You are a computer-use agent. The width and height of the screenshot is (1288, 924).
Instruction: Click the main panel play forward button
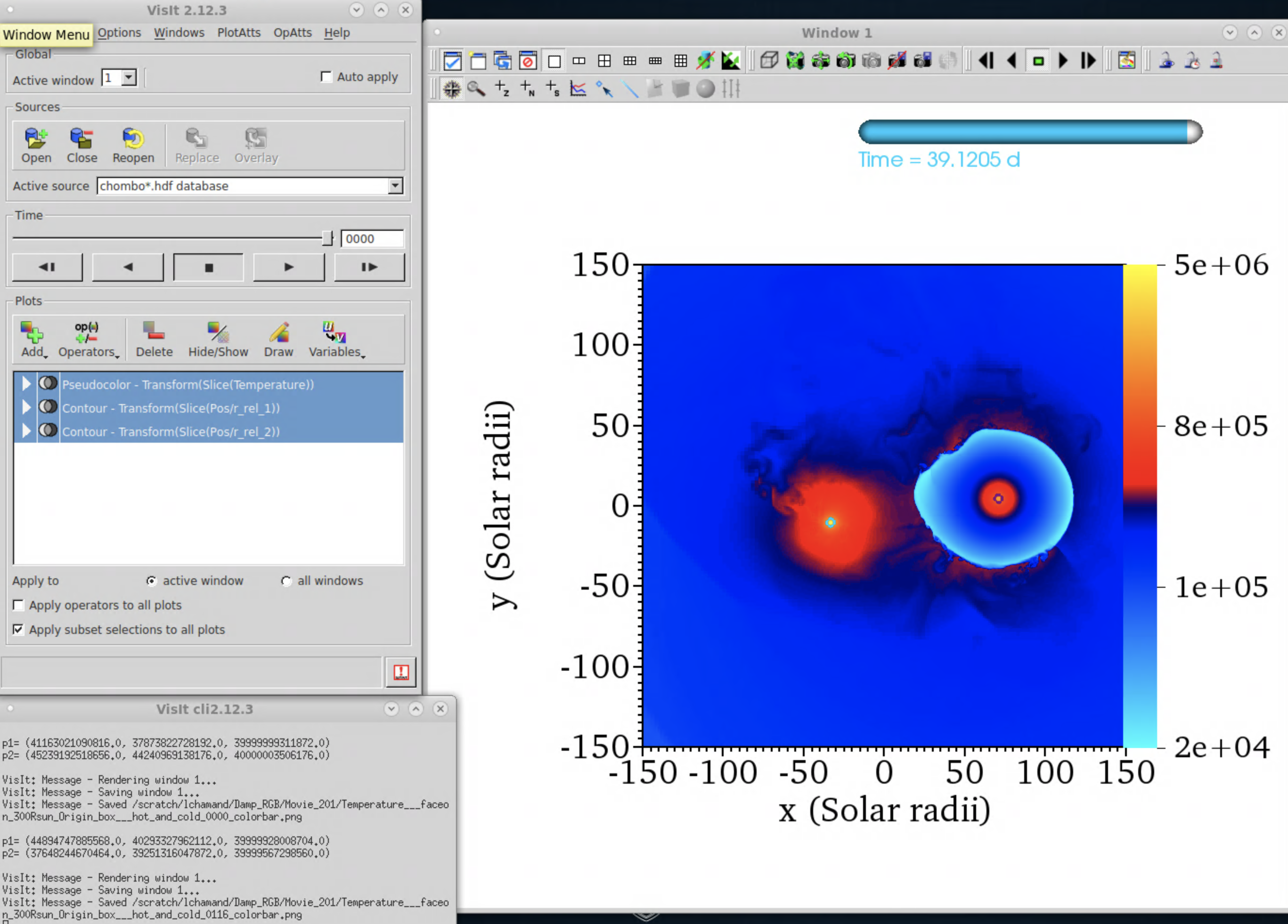[x=289, y=267]
